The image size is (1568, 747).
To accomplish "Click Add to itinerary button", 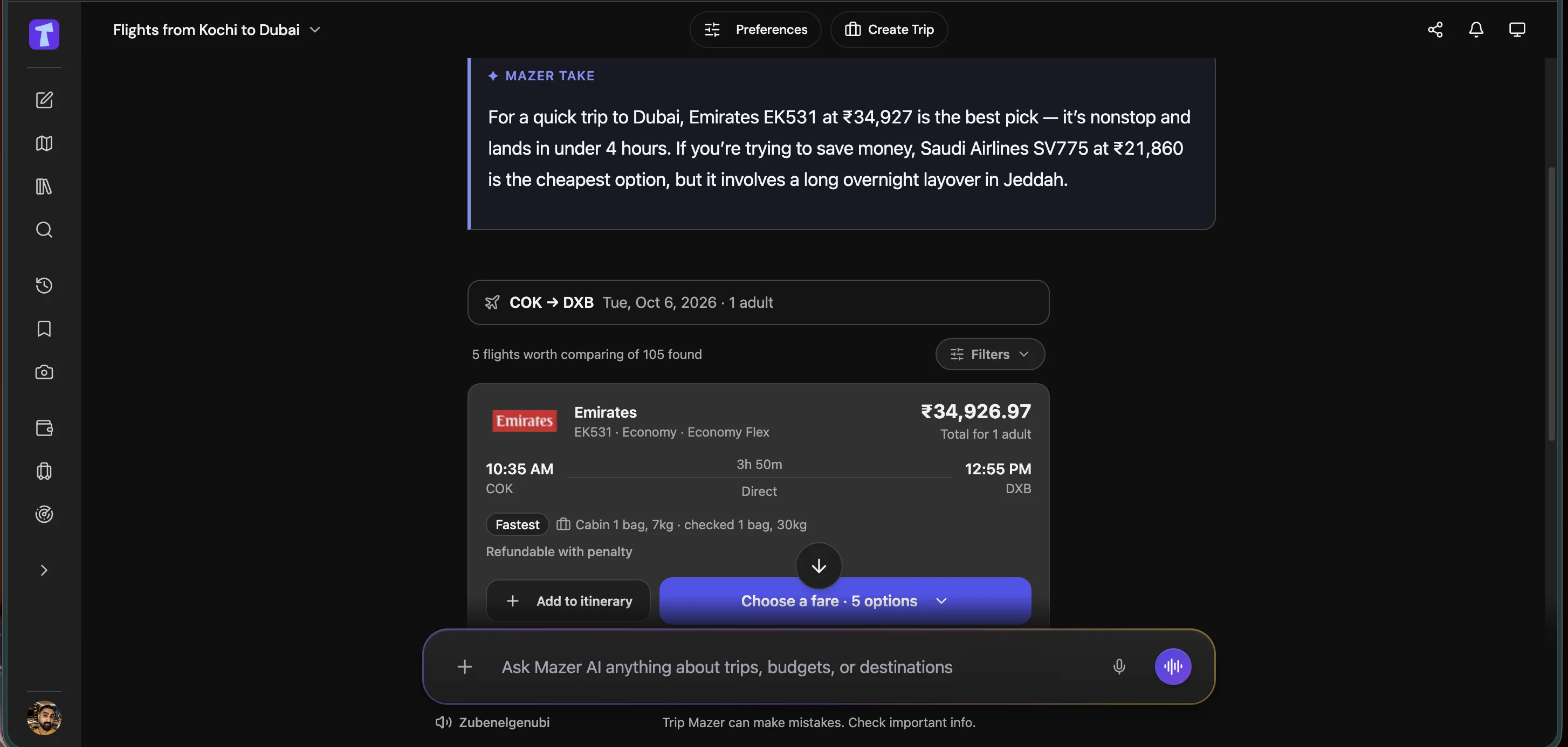I will point(568,601).
